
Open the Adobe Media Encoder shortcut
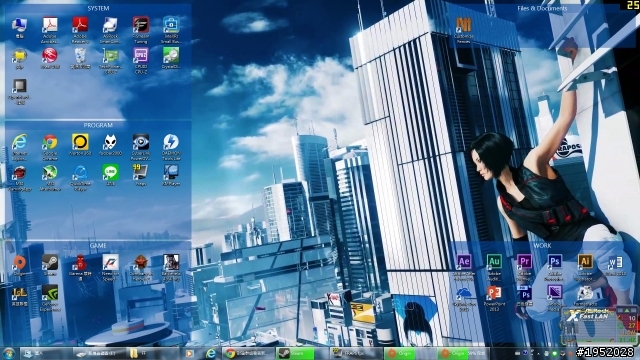pyautogui.click(x=554, y=299)
